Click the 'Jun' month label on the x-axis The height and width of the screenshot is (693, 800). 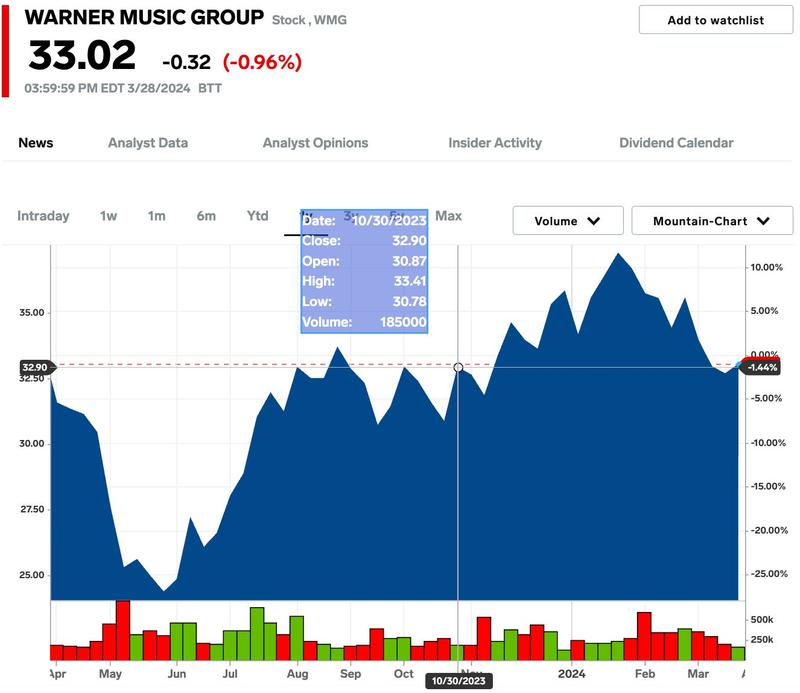pyautogui.click(x=177, y=674)
